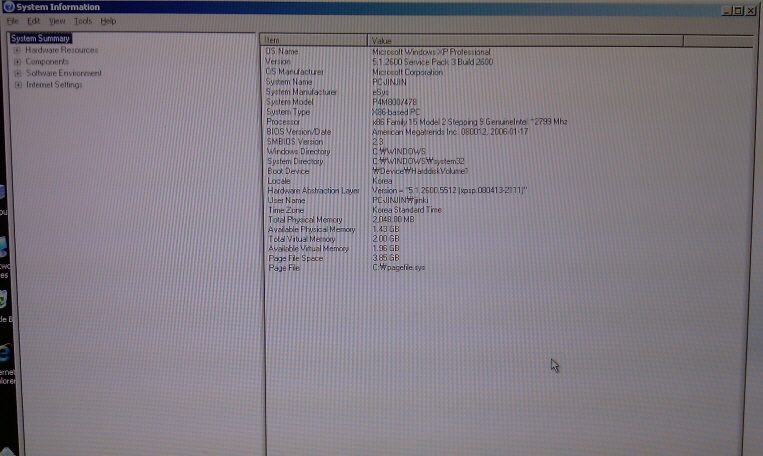Screen dimensions: 763x456
Task: Select Internet Settings tree item
Action: point(54,85)
